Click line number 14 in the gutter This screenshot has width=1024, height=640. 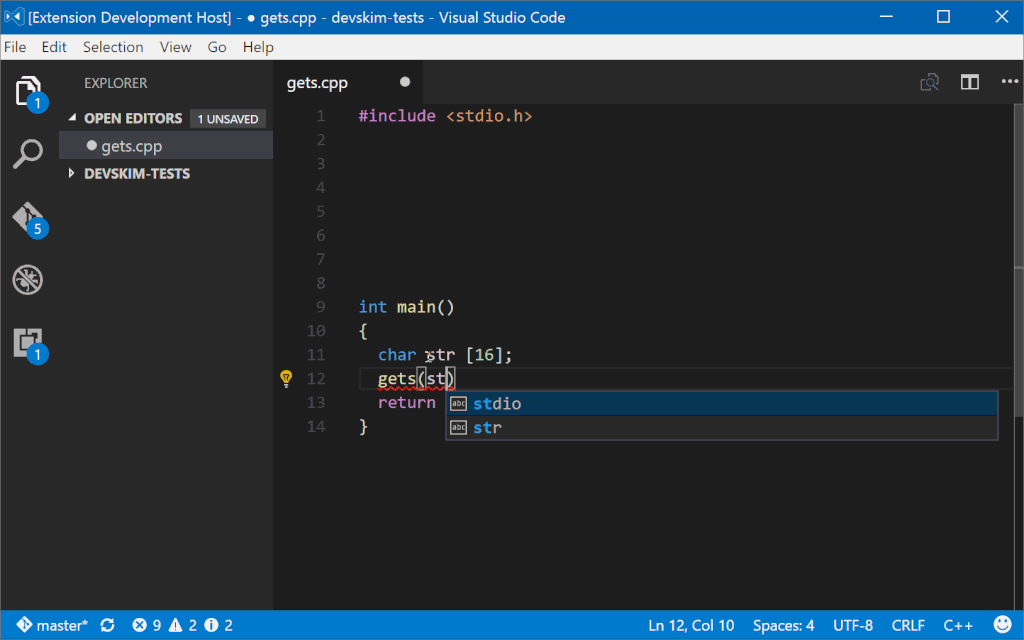pos(316,426)
